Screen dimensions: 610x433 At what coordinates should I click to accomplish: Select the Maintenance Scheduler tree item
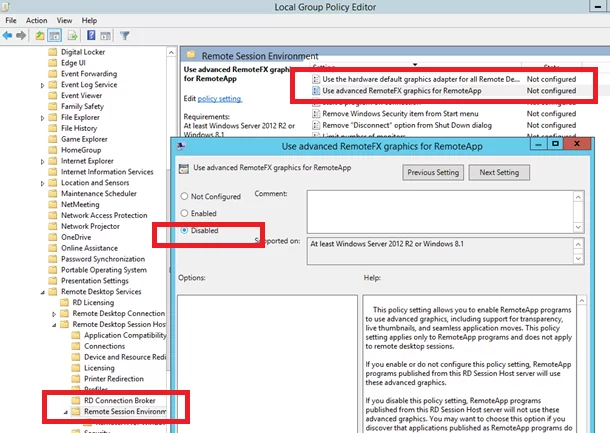[99, 193]
